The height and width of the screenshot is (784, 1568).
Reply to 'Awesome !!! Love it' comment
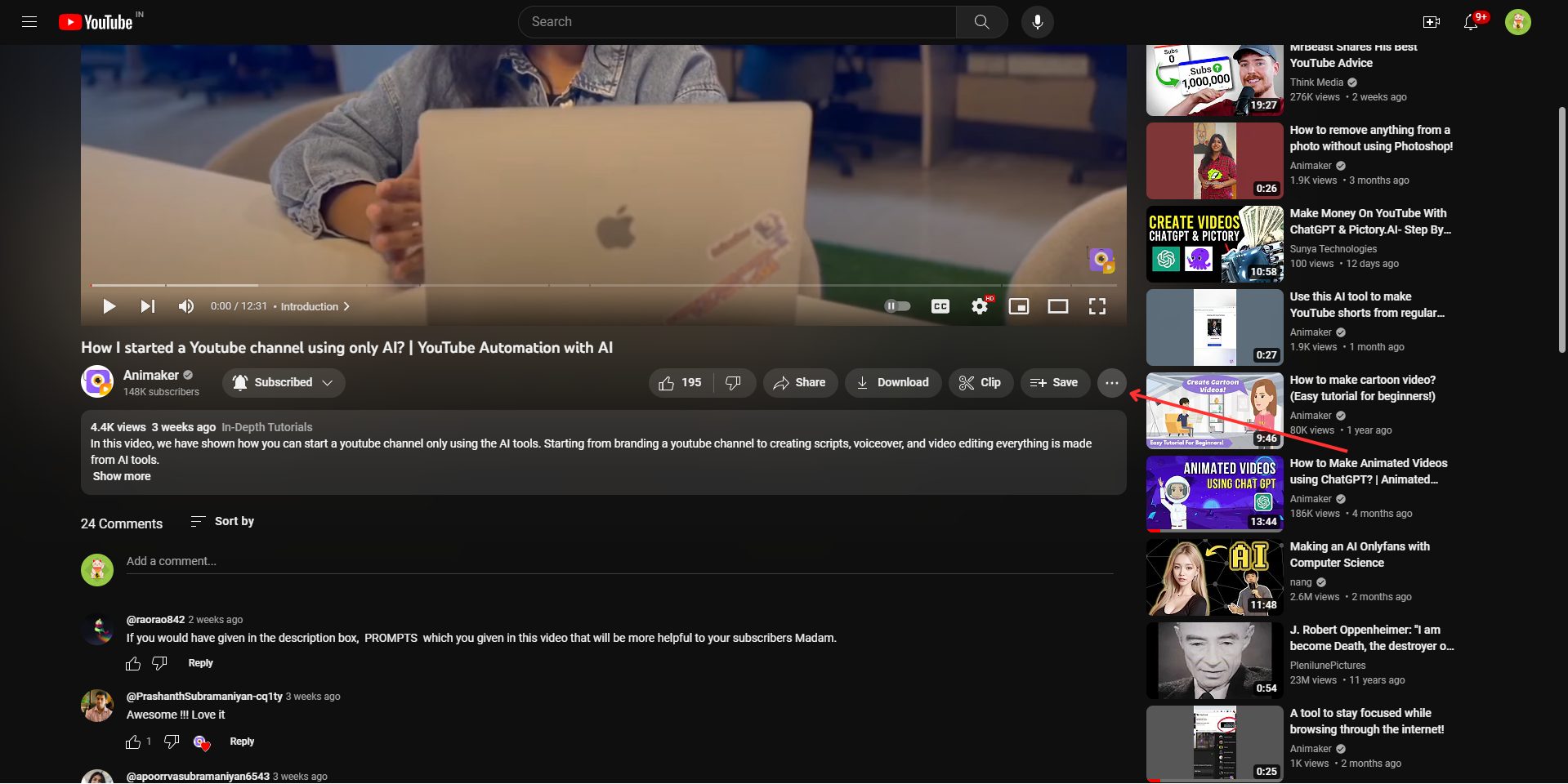(242, 742)
